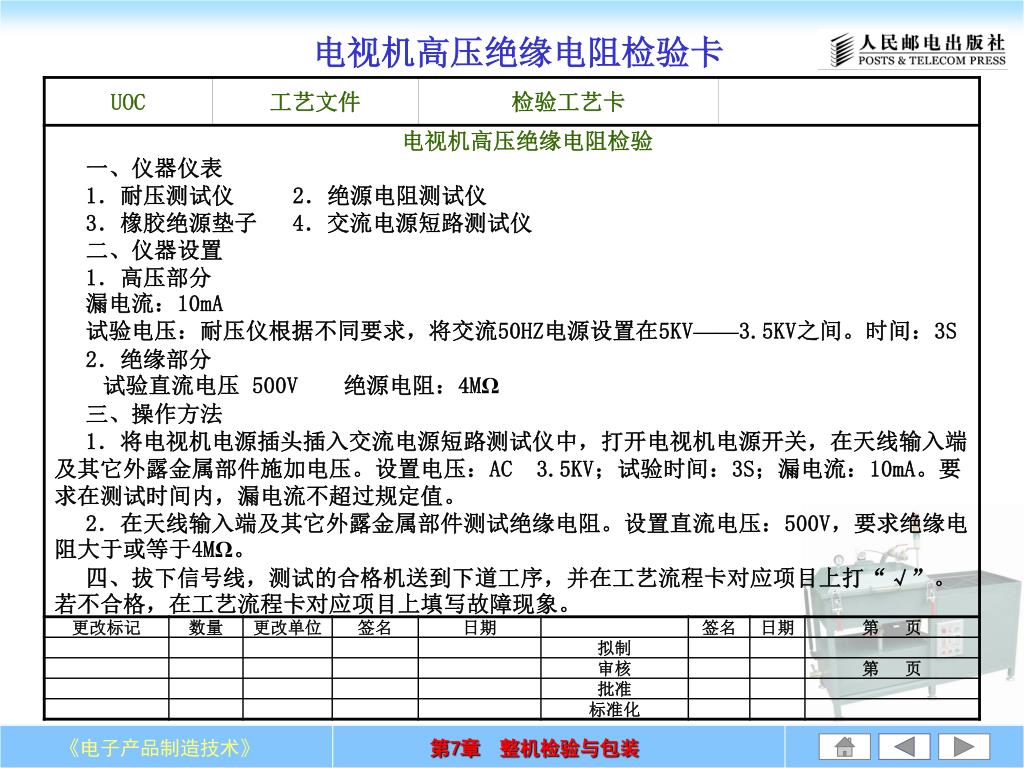The height and width of the screenshot is (768, 1024).
Task: Click the 日期 header beside 更改单位 签名
Action: [480, 628]
